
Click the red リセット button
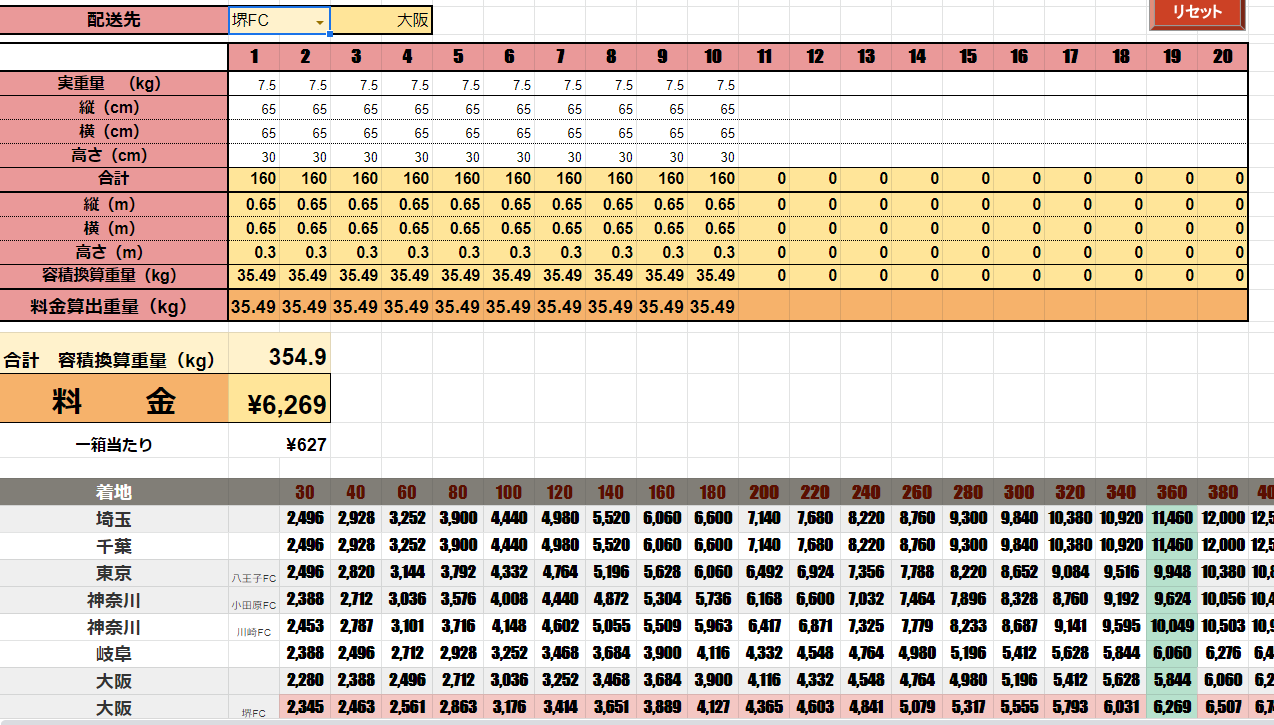click(1197, 13)
